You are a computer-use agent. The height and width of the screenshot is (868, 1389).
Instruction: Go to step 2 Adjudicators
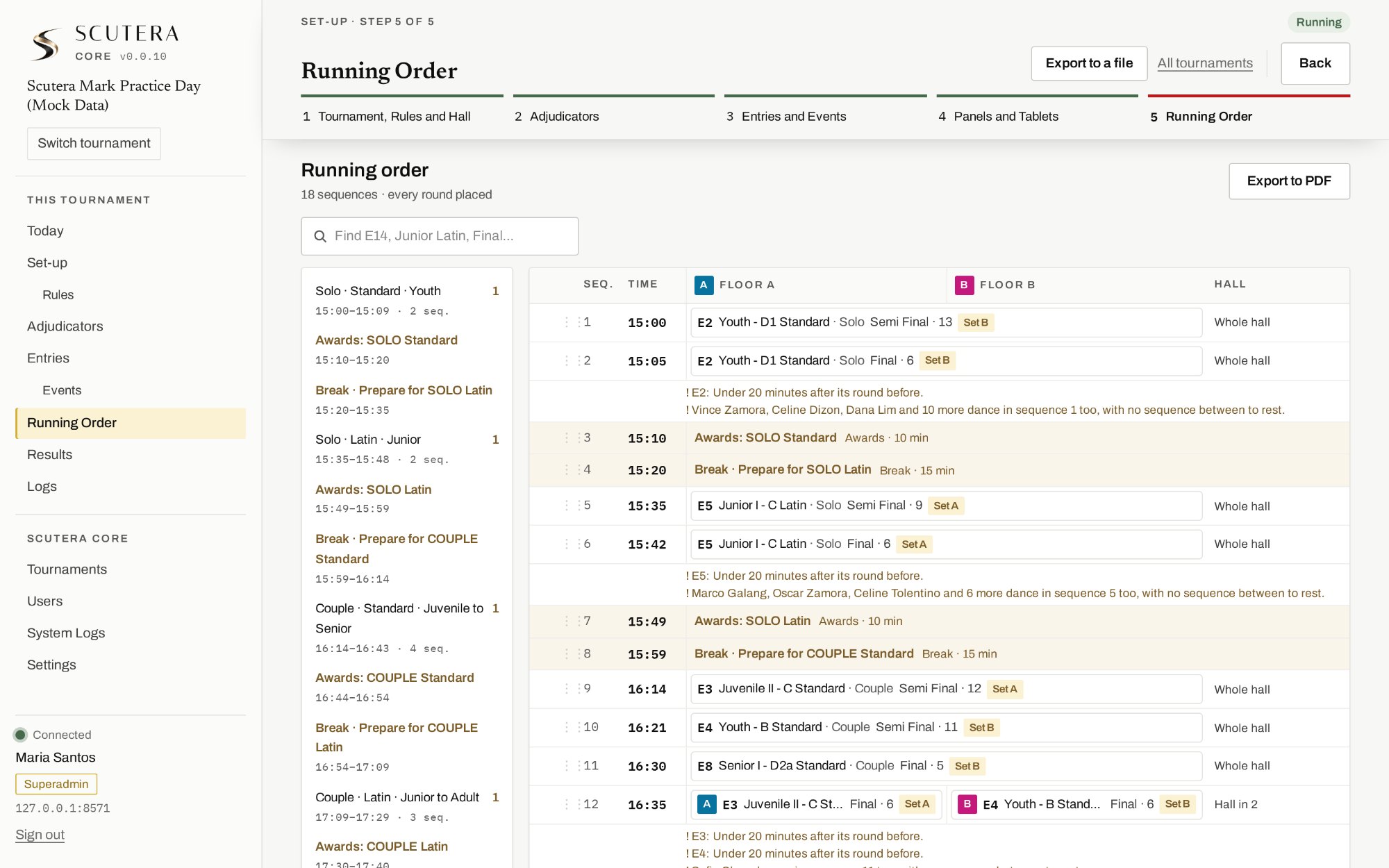(614, 111)
